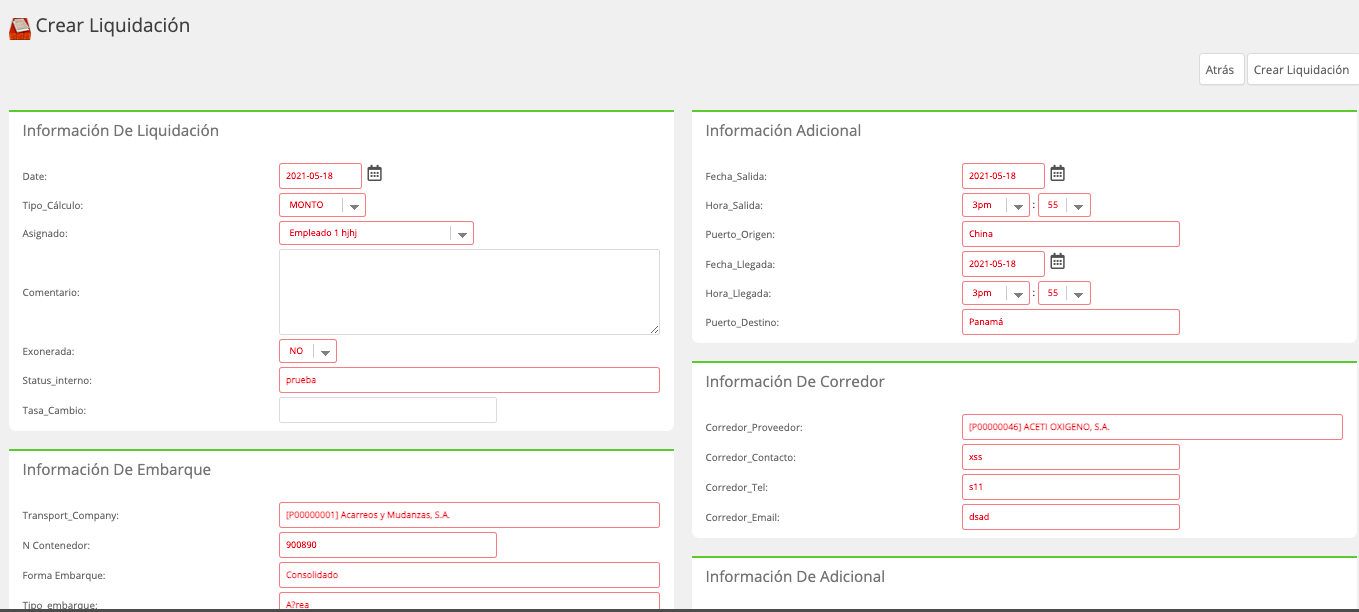The height and width of the screenshot is (612, 1359).
Task: Edit the Corredor_Contacto field
Action: pyautogui.click(x=1071, y=457)
